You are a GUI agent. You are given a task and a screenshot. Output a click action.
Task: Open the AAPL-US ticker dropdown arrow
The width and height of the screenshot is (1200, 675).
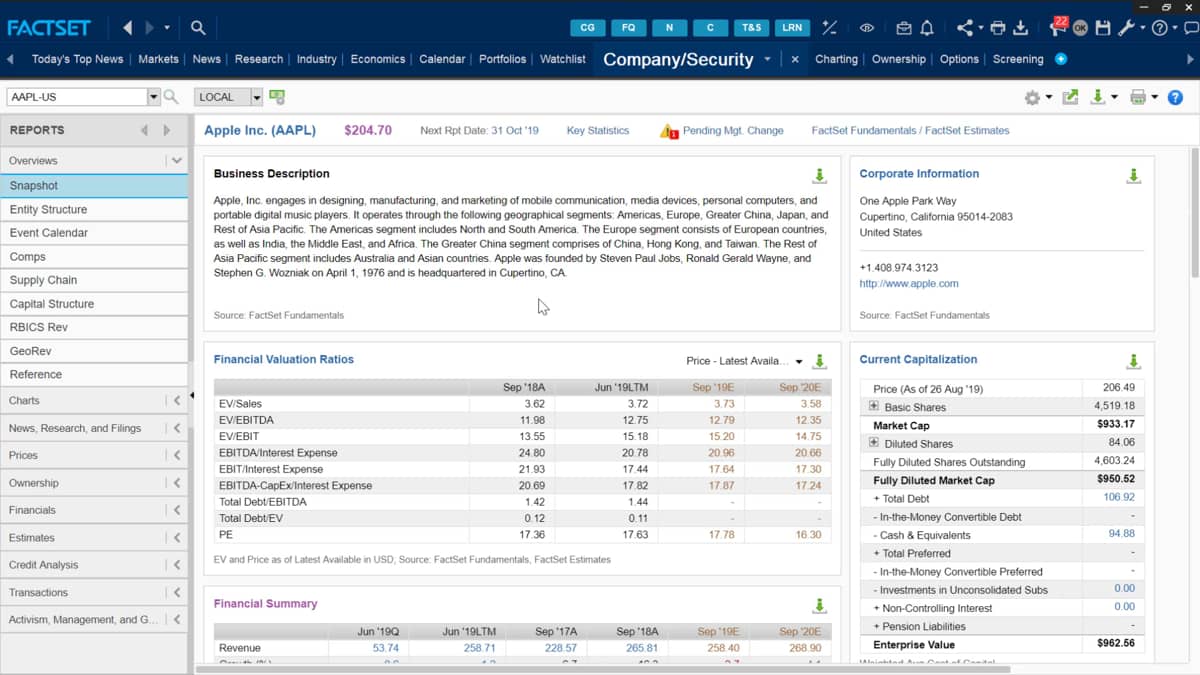[154, 97]
